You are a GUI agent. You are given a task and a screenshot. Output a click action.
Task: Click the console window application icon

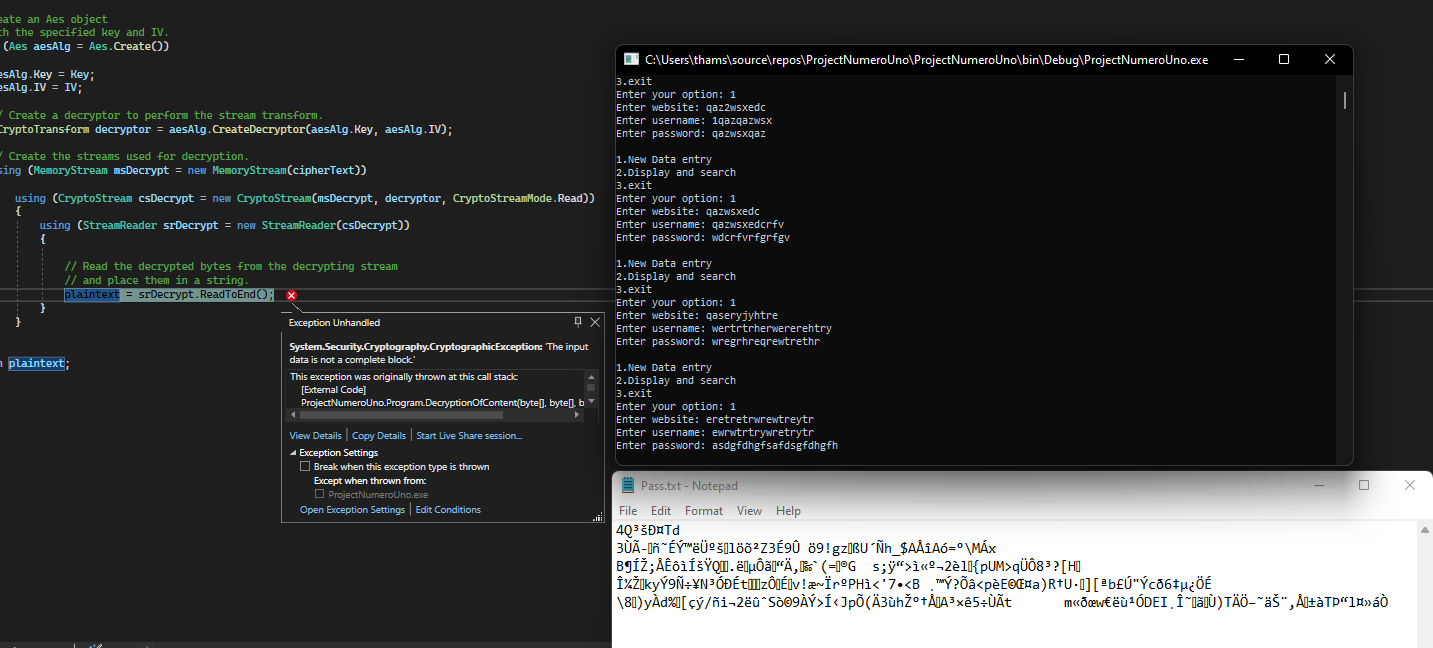coord(631,60)
